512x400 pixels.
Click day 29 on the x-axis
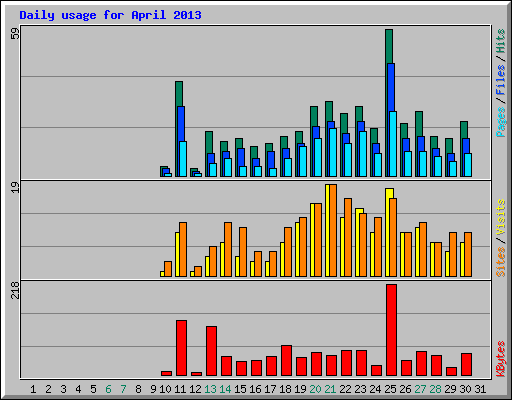coord(450,389)
